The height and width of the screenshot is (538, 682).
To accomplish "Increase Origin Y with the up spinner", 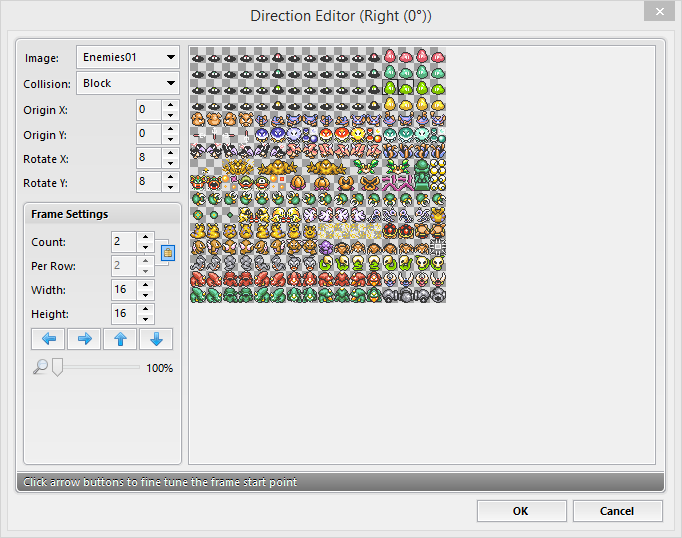I will click(170, 129).
